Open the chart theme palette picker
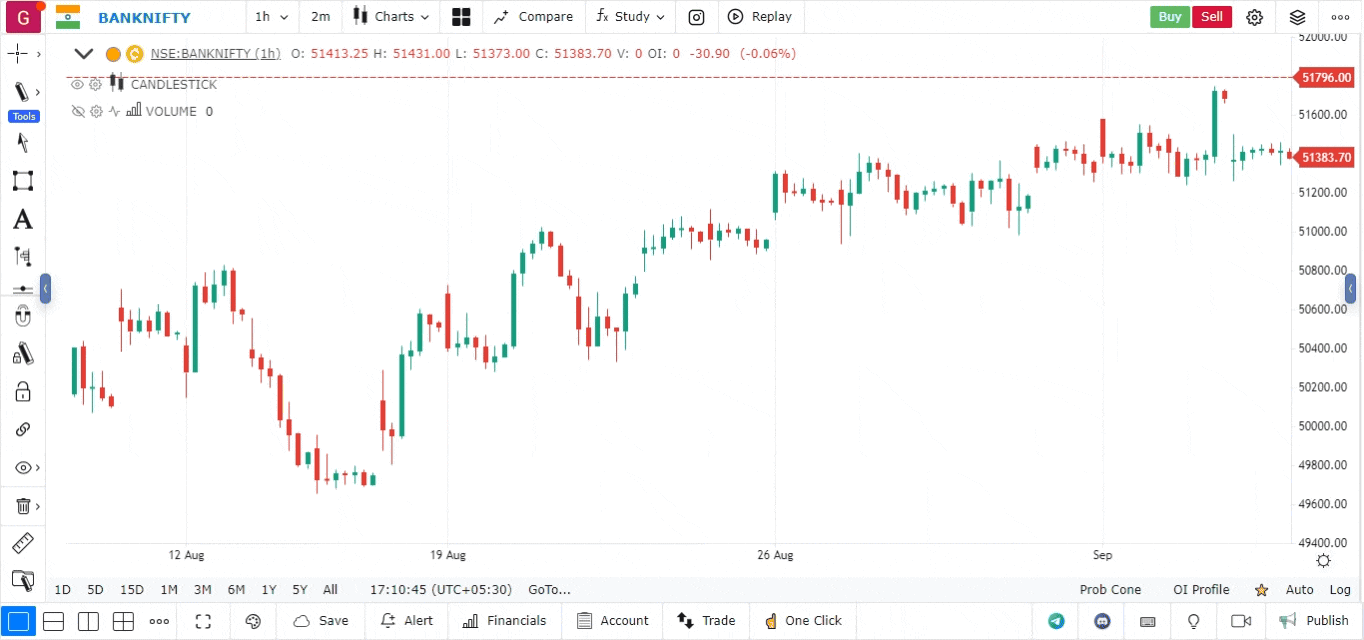 point(253,621)
